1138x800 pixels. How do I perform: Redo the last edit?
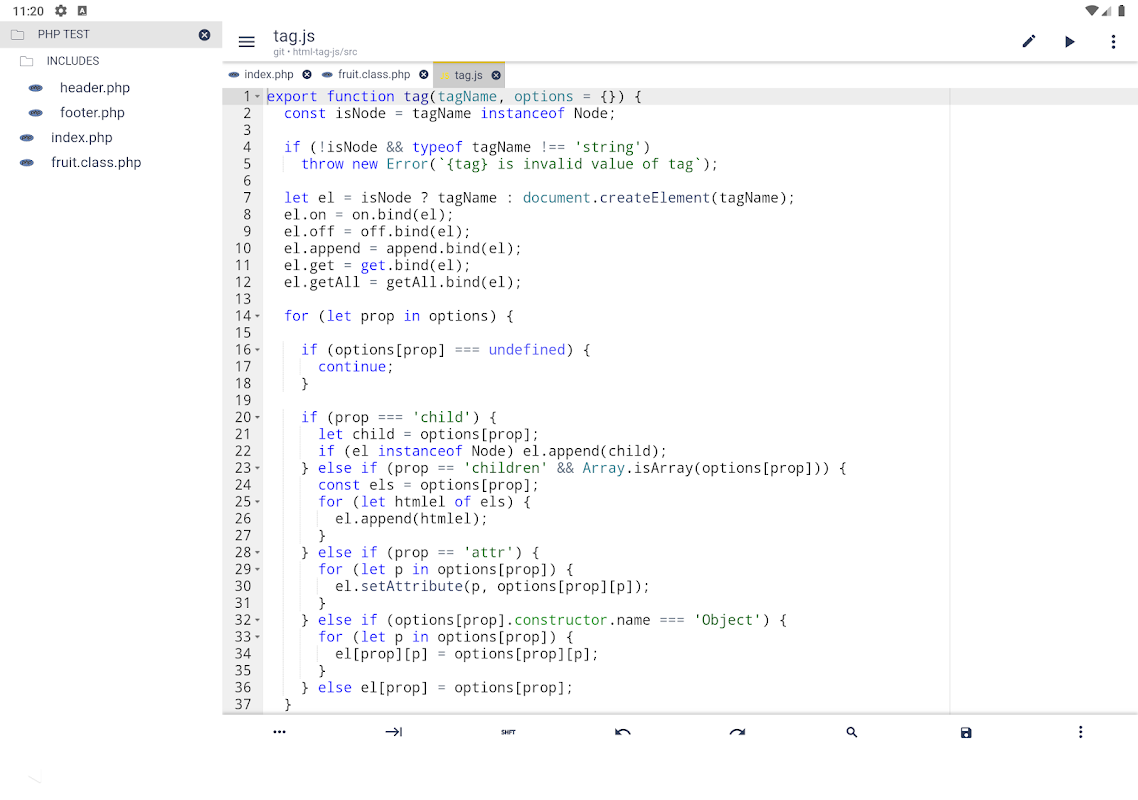click(737, 732)
